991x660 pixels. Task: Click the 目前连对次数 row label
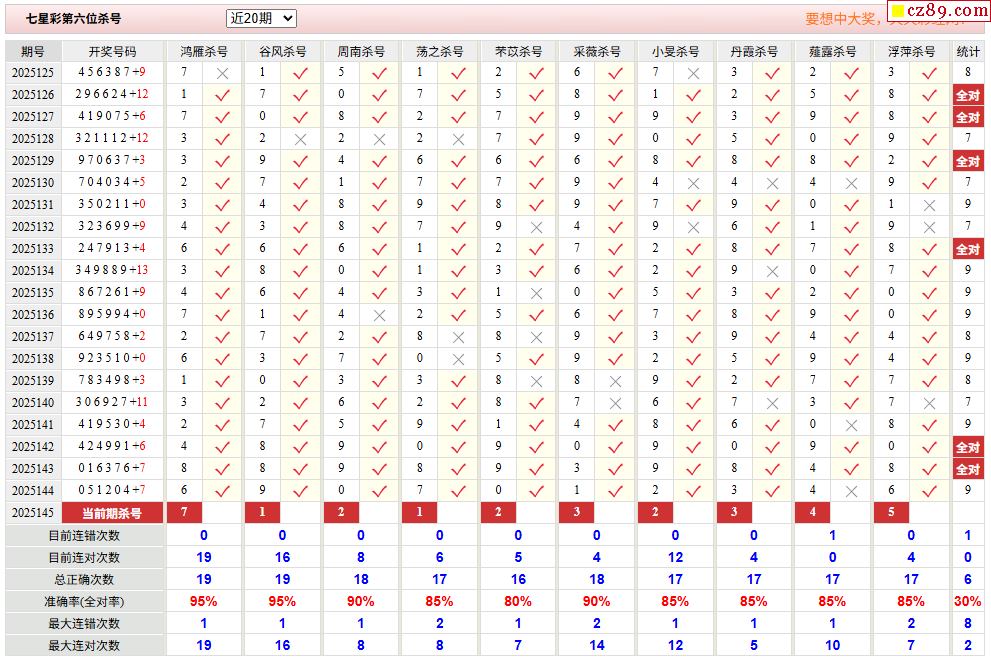pos(84,558)
